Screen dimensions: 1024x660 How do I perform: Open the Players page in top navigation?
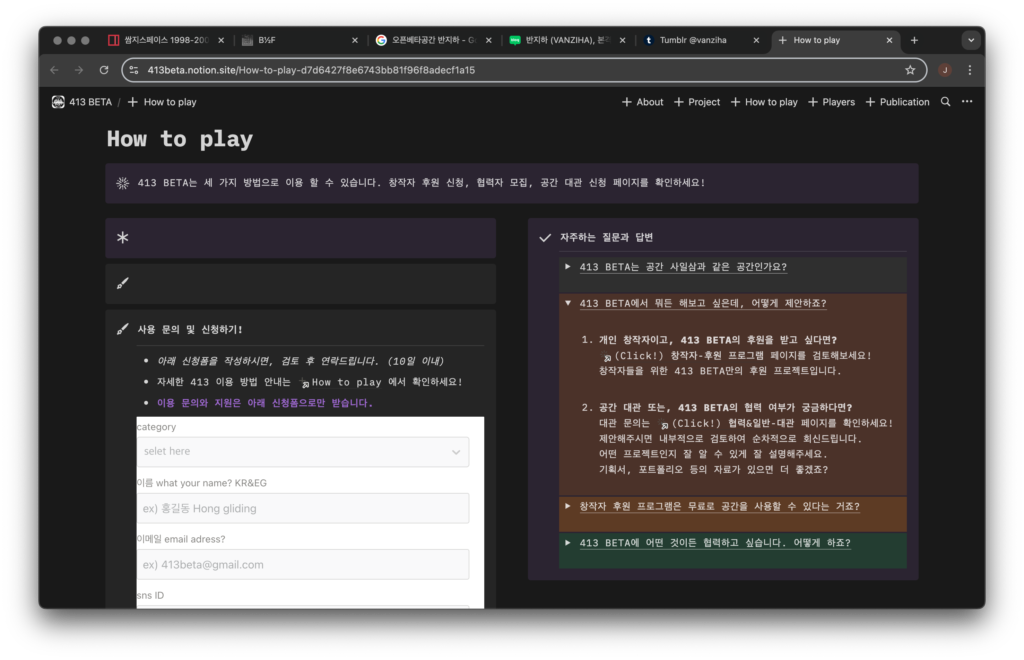[831, 102]
